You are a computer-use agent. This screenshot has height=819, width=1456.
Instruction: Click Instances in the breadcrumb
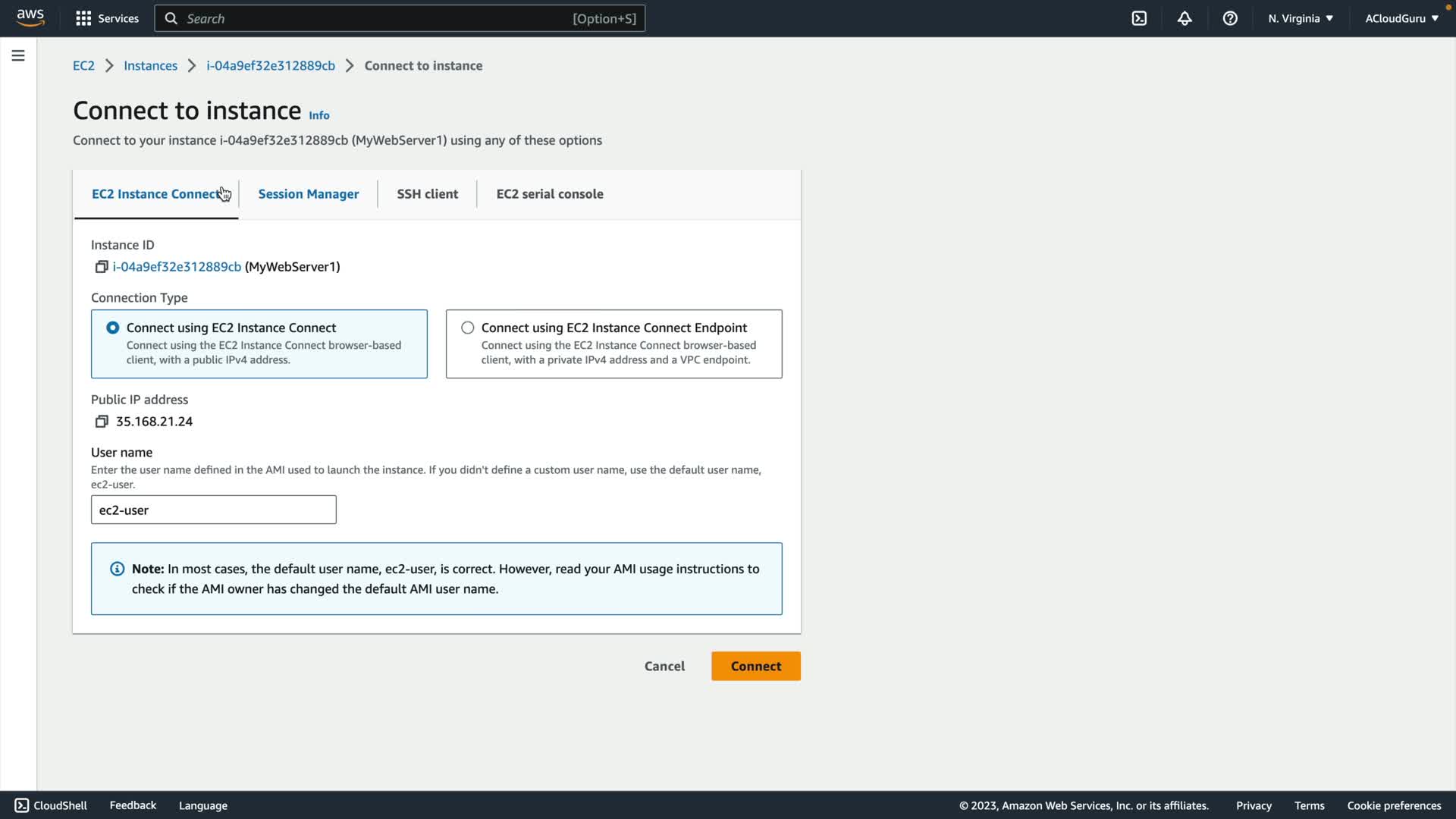(150, 66)
